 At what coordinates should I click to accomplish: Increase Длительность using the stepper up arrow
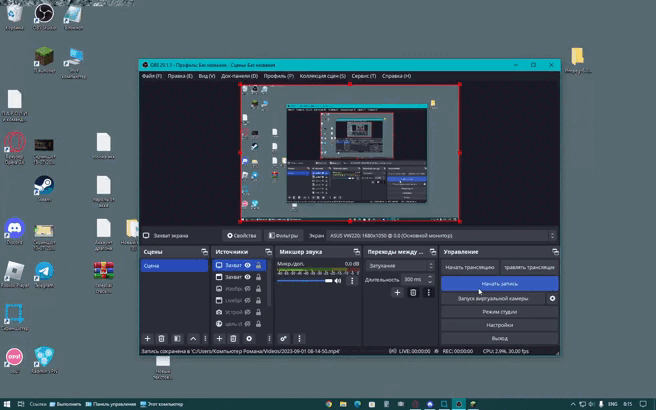coord(430,277)
